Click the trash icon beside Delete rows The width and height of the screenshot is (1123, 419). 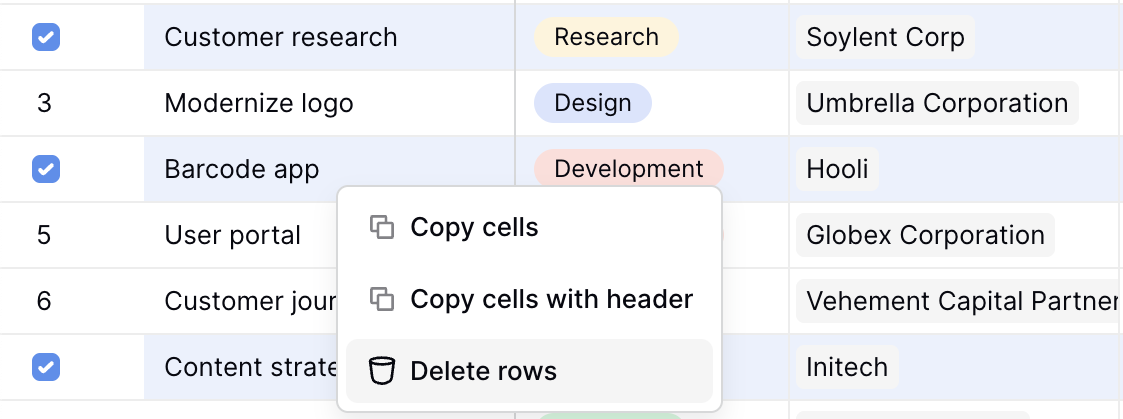tap(382, 371)
